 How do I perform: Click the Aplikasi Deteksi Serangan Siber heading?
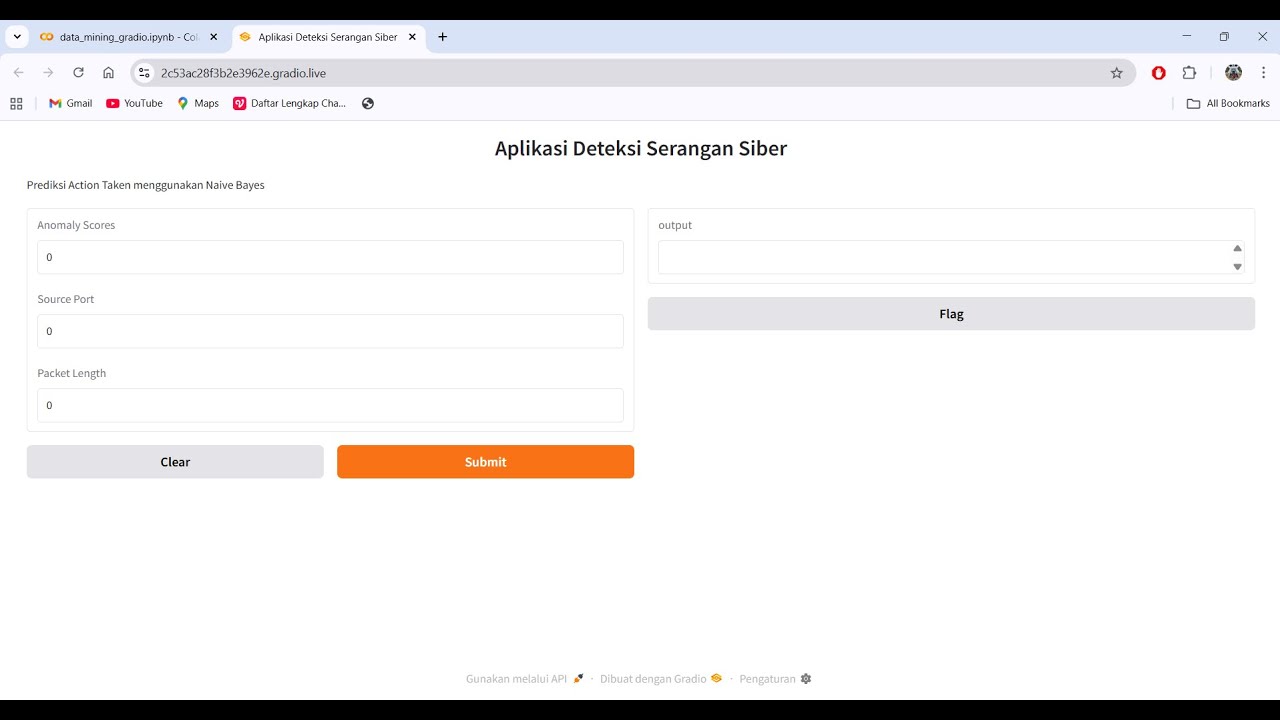coord(641,149)
